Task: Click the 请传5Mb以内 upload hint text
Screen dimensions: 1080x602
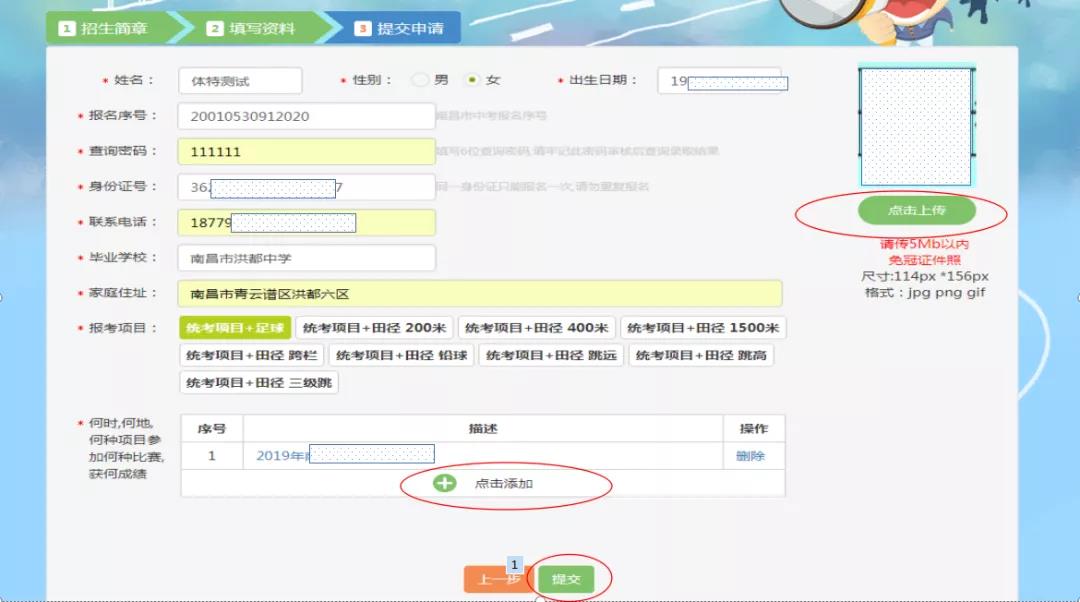Action: (x=924, y=244)
